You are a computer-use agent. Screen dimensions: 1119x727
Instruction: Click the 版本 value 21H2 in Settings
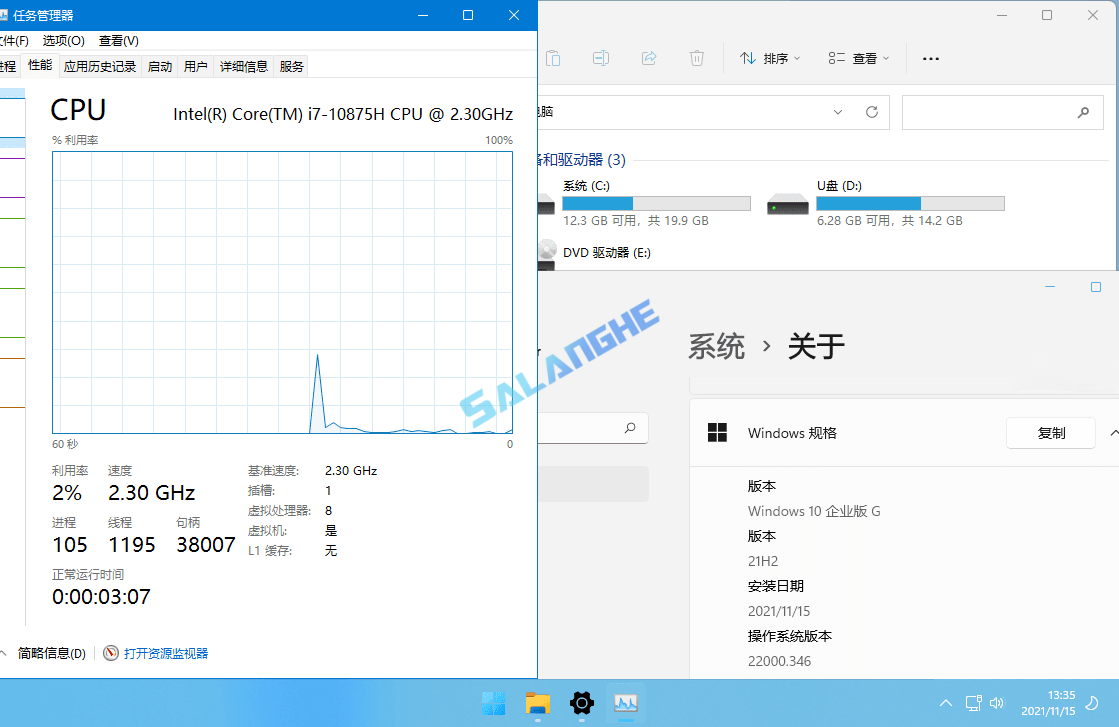click(763, 561)
